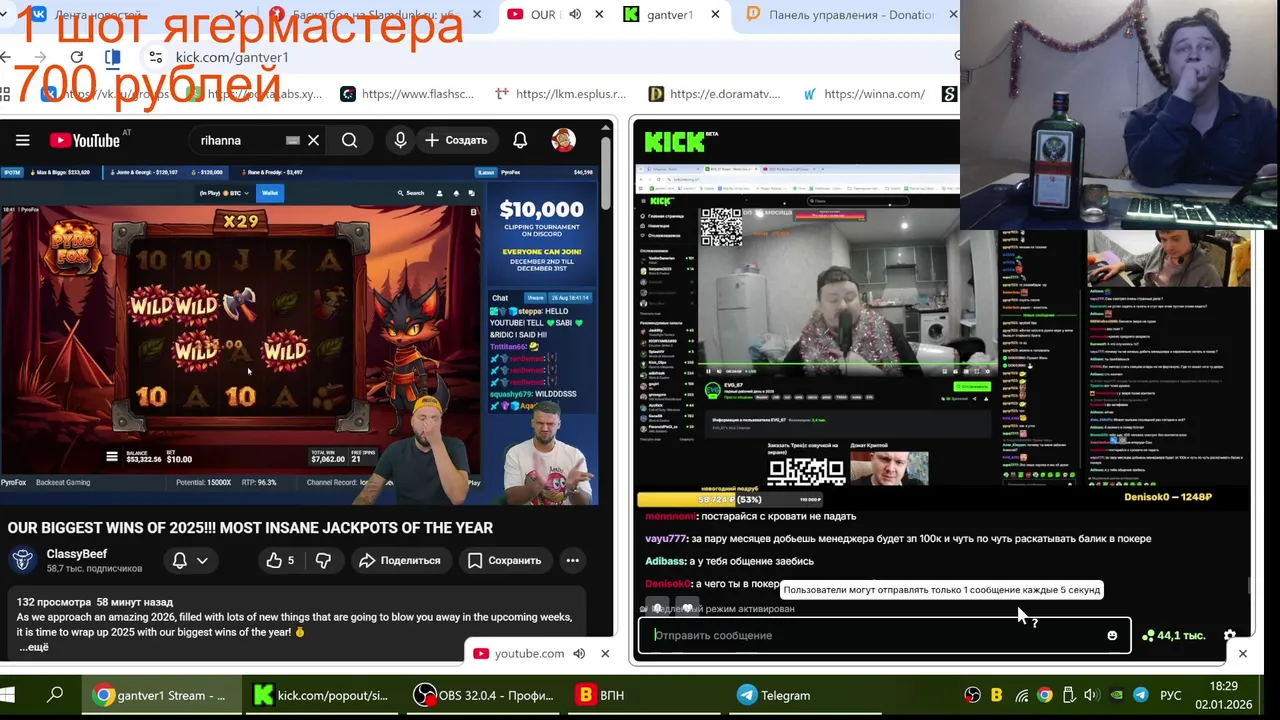Close the Kick popup corner X
Screen dimensions: 1280x720
(x=1243, y=654)
